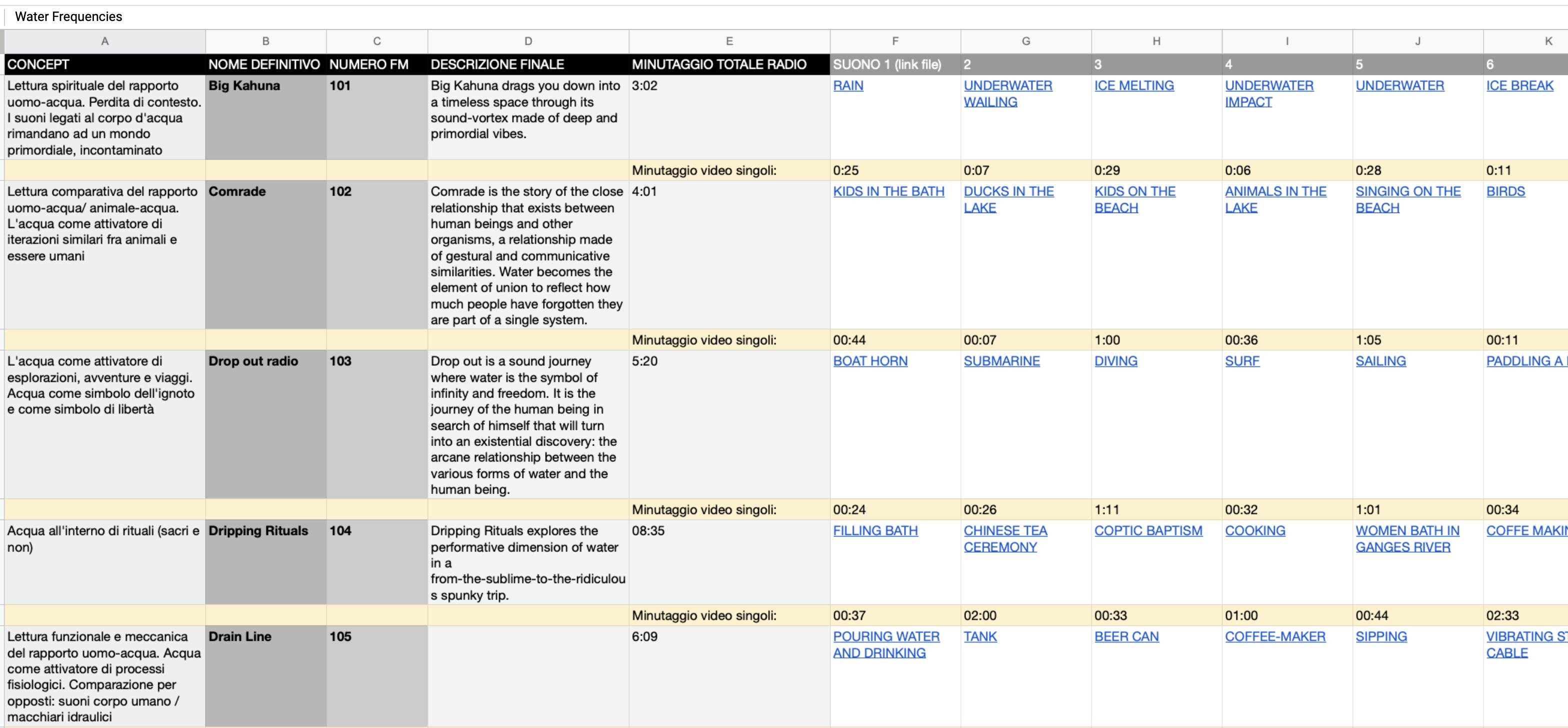Screen dimensions: 1568x728
Task: Select column H header
Action: pos(1156,41)
